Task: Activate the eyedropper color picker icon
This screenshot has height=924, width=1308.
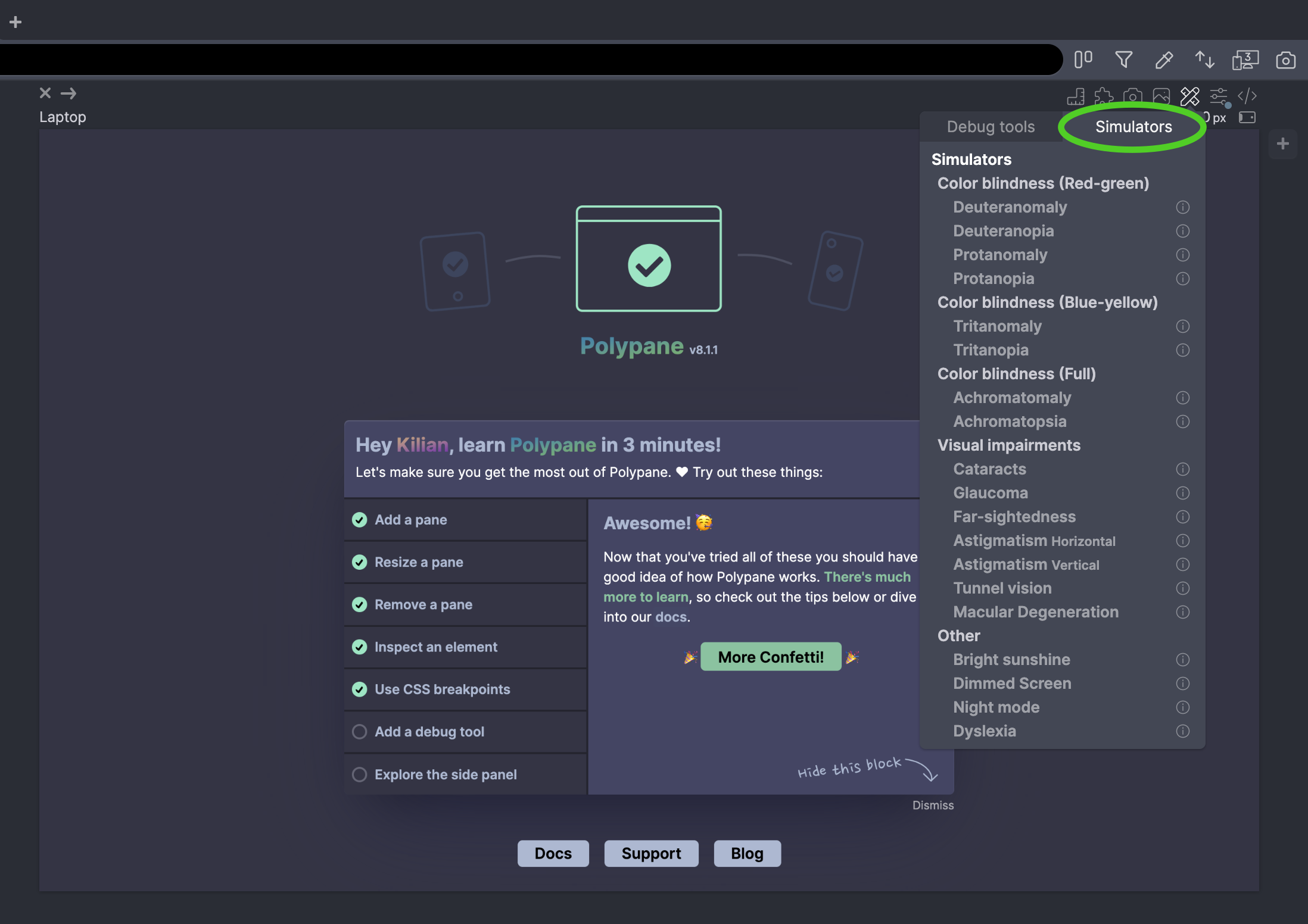Action: click(1164, 60)
